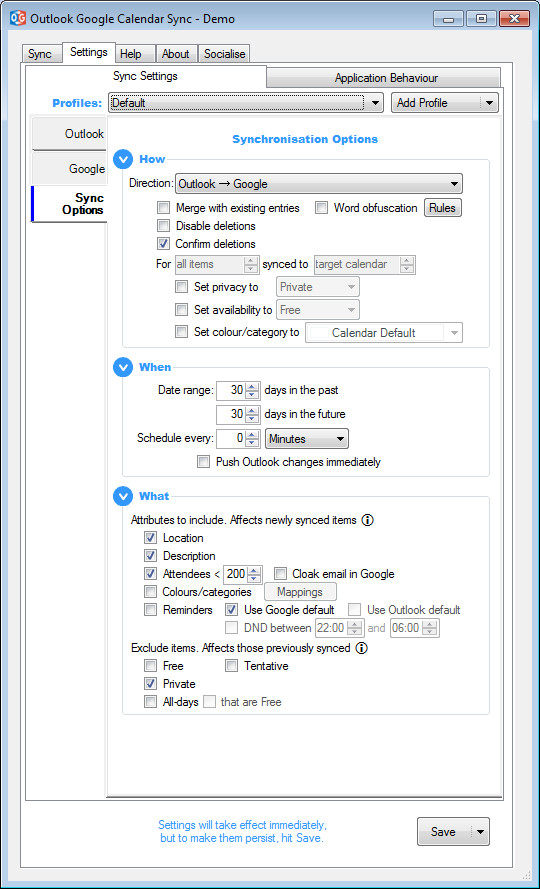This screenshot has width=540, height=889.
Task: Click 'target calendar' spinner field
Action: pyautogui.click(x=365, y=265)
